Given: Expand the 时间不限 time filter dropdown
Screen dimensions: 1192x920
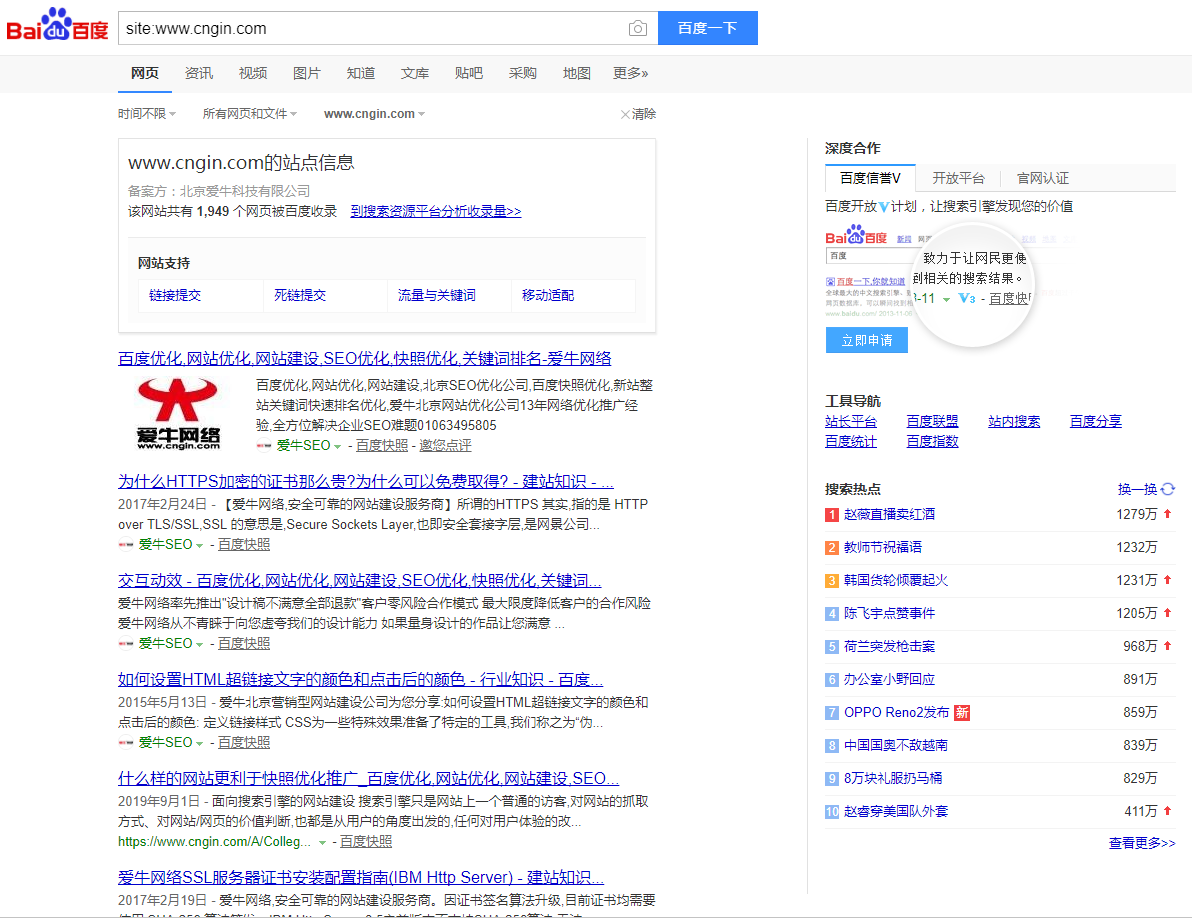Looking at the screenshot, I should point(145,113).
